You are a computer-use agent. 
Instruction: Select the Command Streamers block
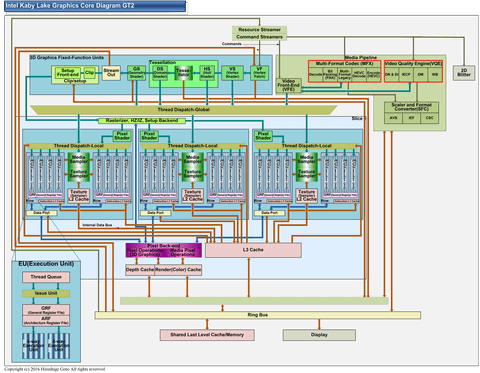(x=259, y=37)
